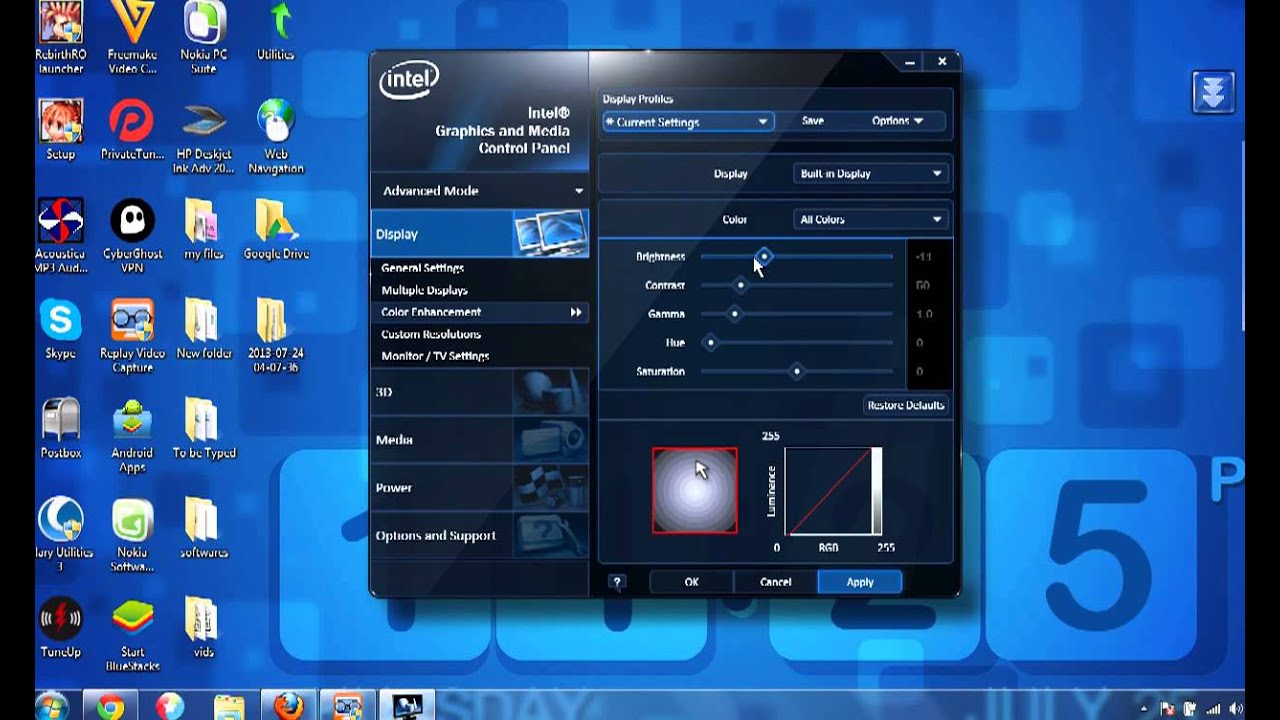This screenshot has width=1280, height=720.
Task: Open HP Deskjet Ink Adv desktop icon
Action: [204, 137]
